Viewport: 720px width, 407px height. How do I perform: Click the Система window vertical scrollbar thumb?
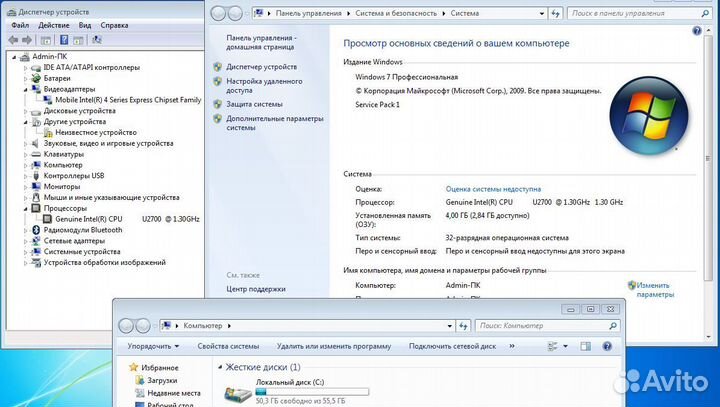pyautogui.click(x=708, y=158)
